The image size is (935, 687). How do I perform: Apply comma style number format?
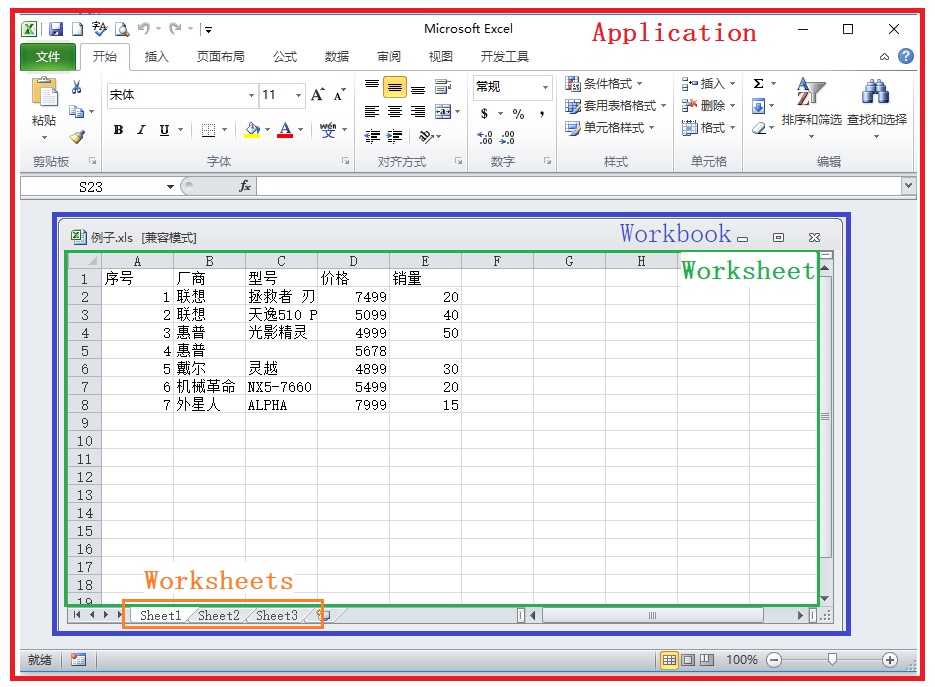pyautogui.click(x=541, y=113)
